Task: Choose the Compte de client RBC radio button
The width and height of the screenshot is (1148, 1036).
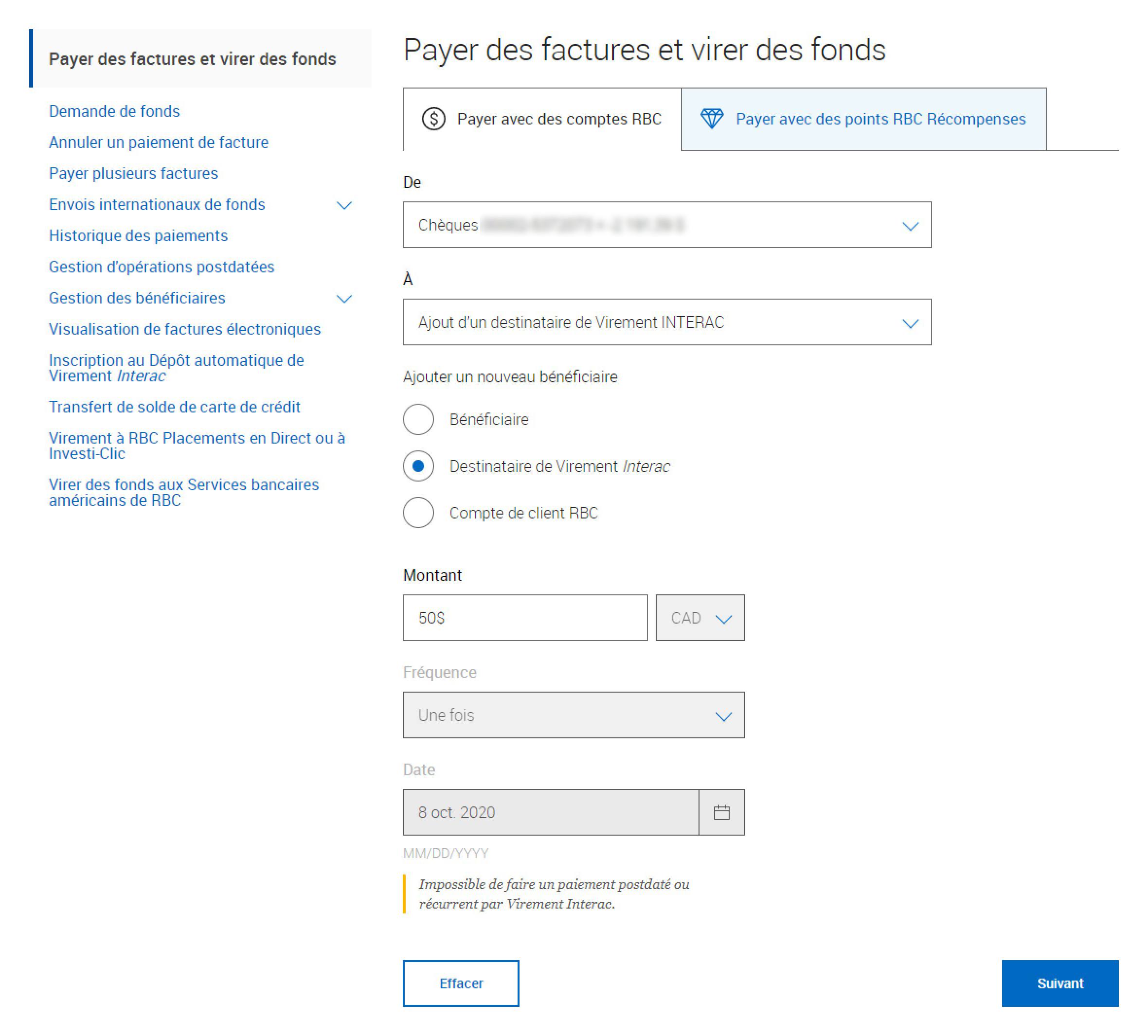Action: point(418,513)
